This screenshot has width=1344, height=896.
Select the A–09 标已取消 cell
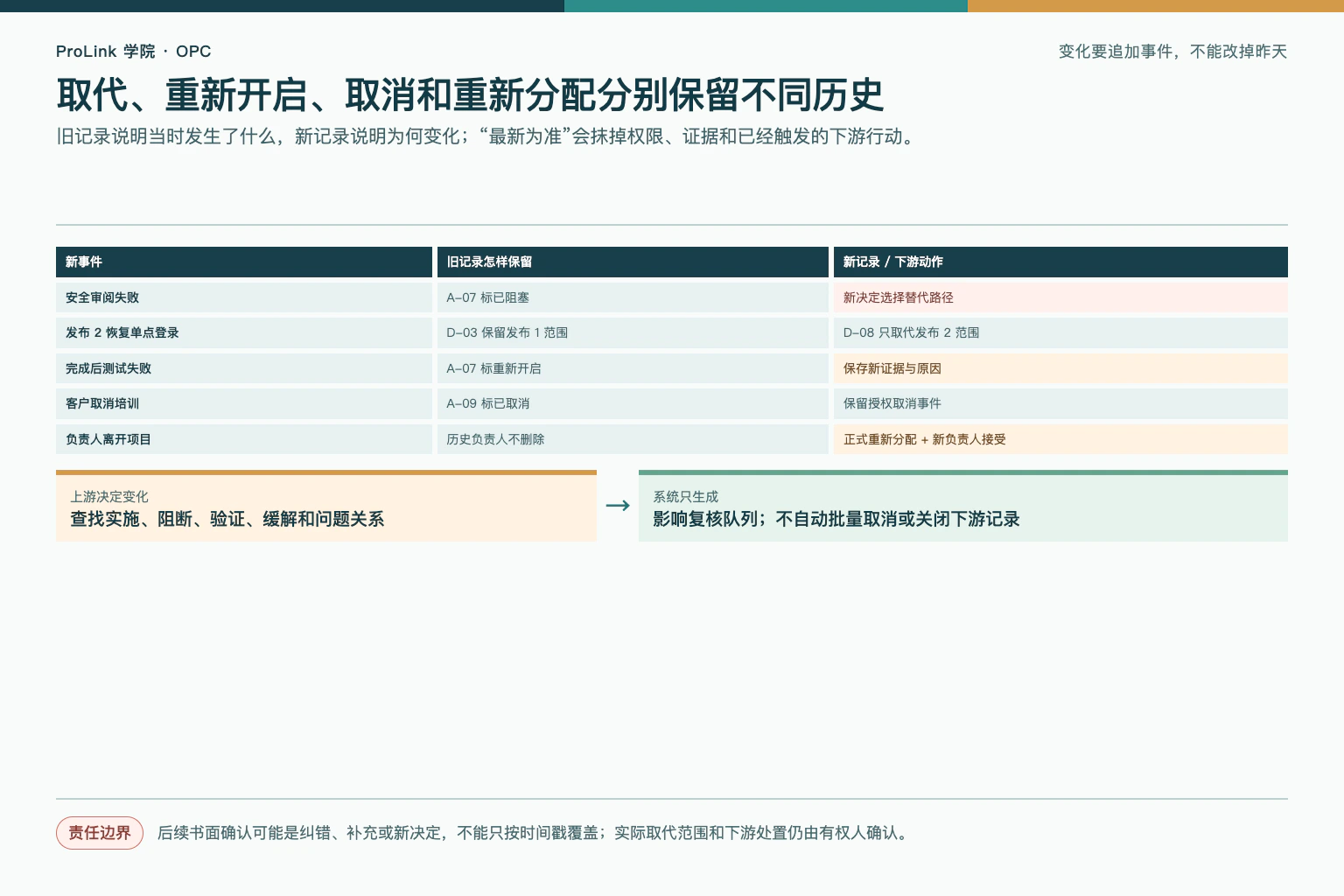pos(633,403)
